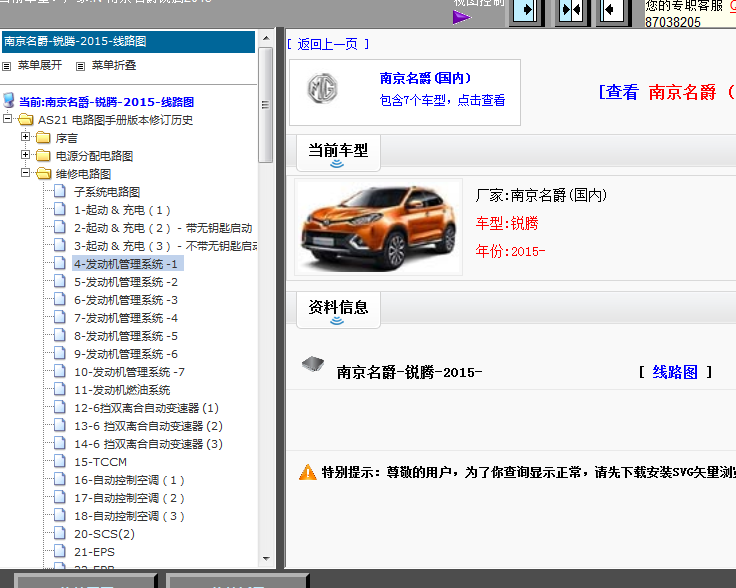The width and height of the screenshot is (736, 588).
Task: Collapse the 维修电路图 folder
Action: pyautogui.click(x=26, y=173)
